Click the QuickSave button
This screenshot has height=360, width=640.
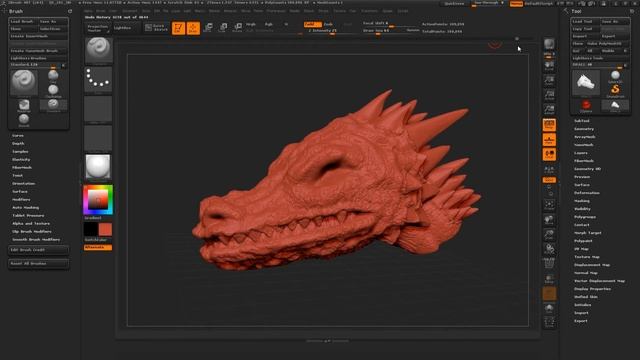[x=454, y=4]
